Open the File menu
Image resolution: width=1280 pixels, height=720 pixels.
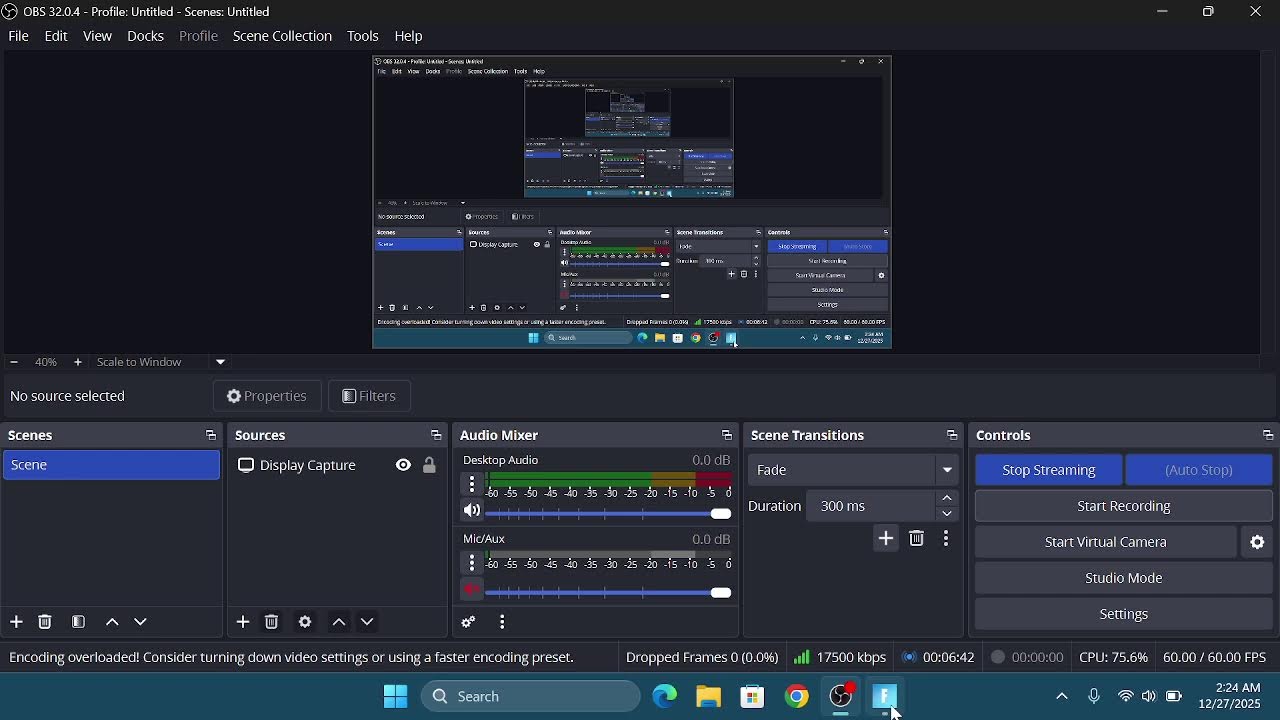click(x=19, y=36)
